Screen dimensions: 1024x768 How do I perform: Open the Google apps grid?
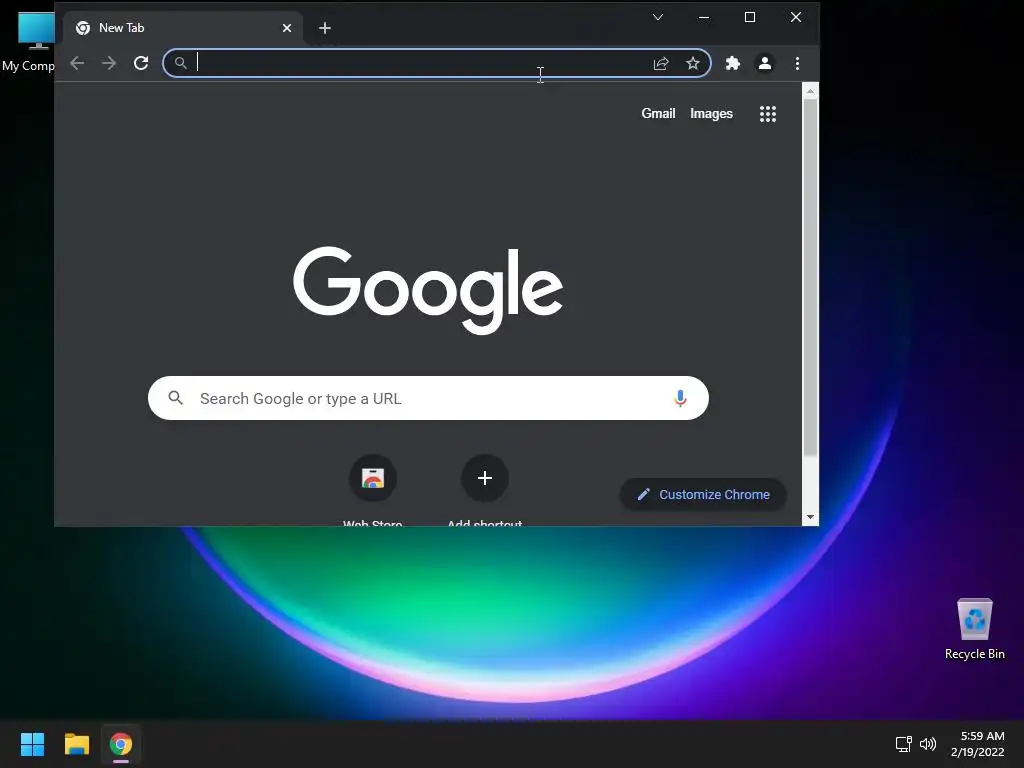click(768, 114)
